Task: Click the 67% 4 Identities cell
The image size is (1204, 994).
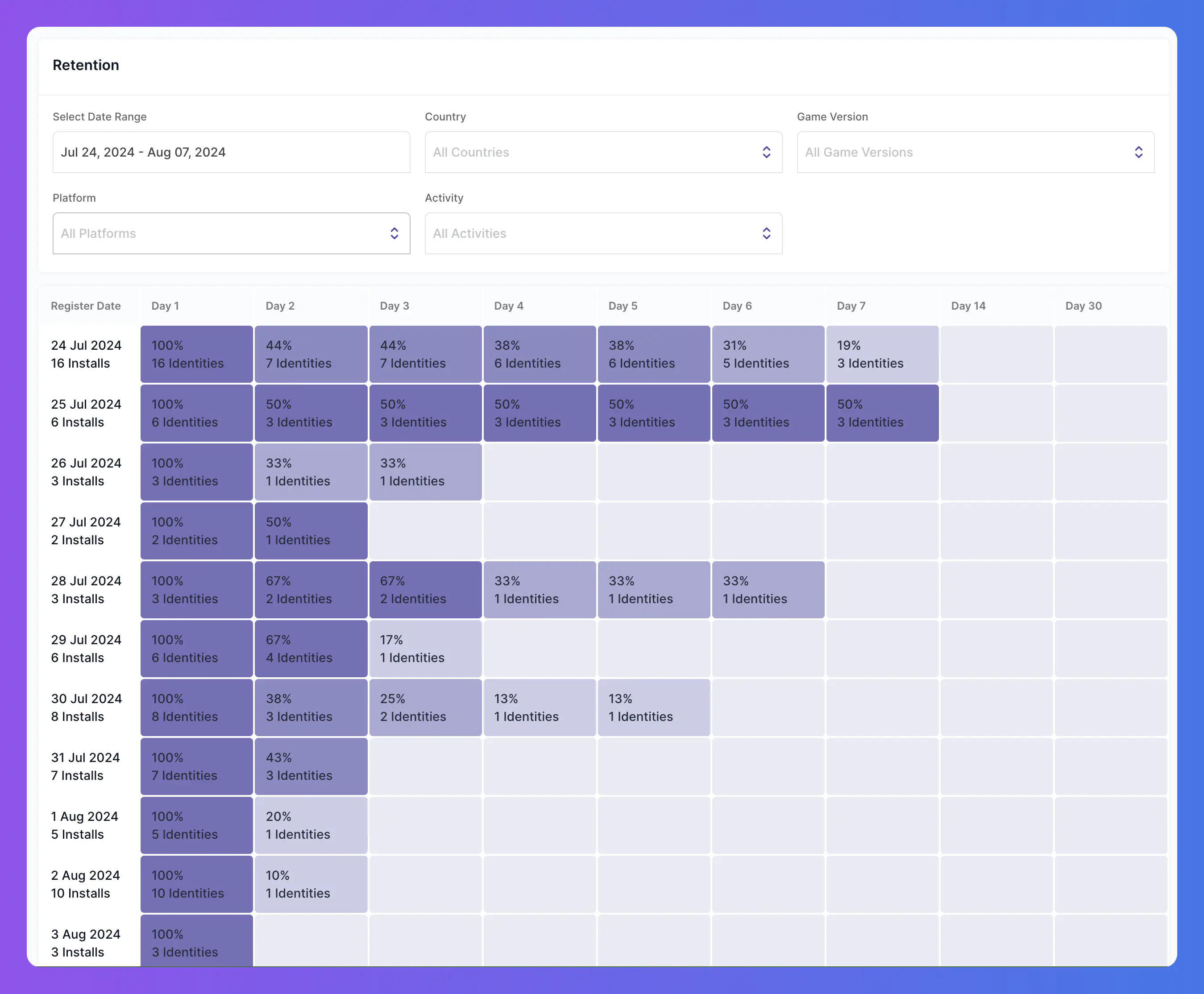Action: [x=311, y=649]
